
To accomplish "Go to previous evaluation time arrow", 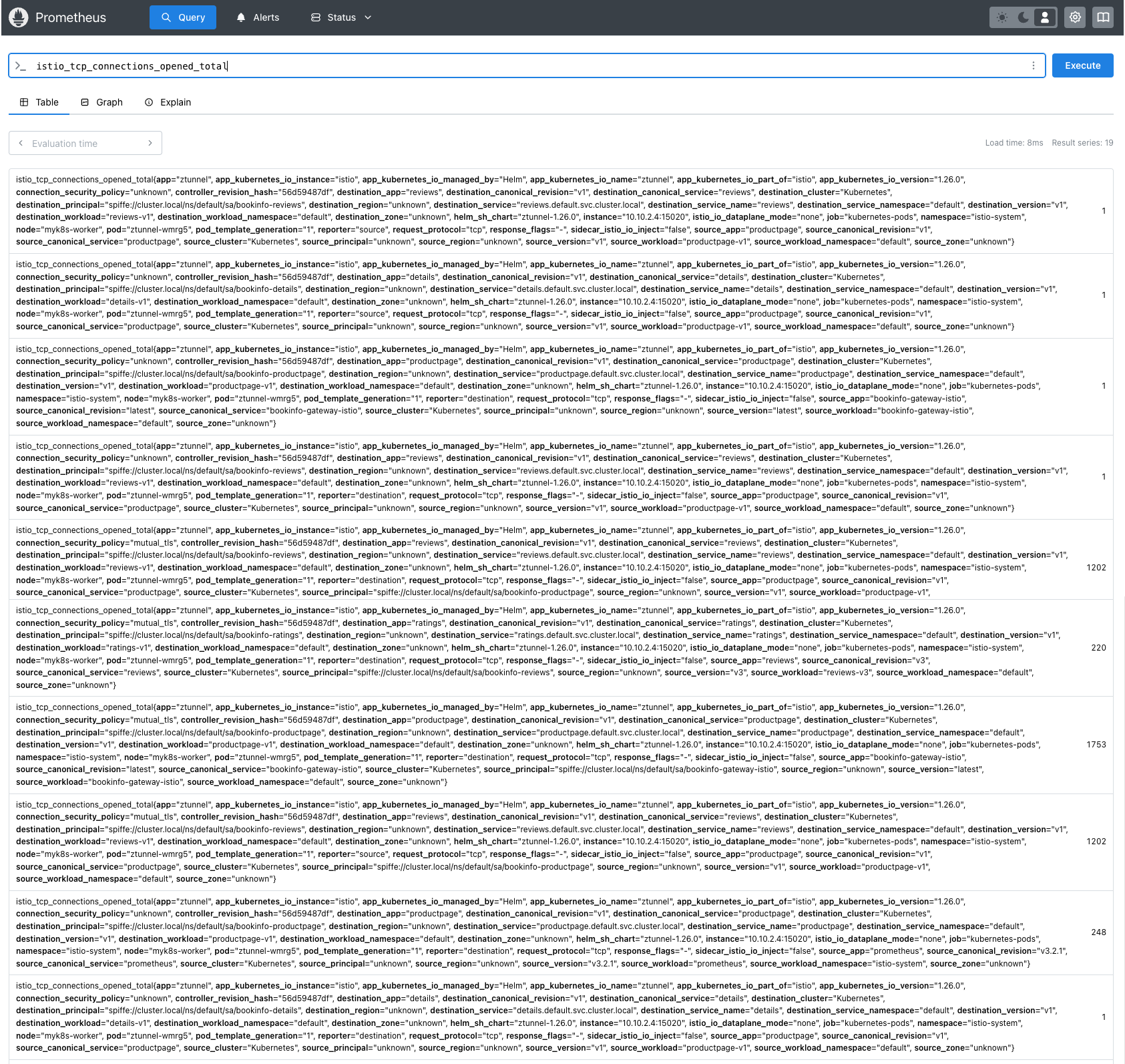I will [x=21, y=143].
